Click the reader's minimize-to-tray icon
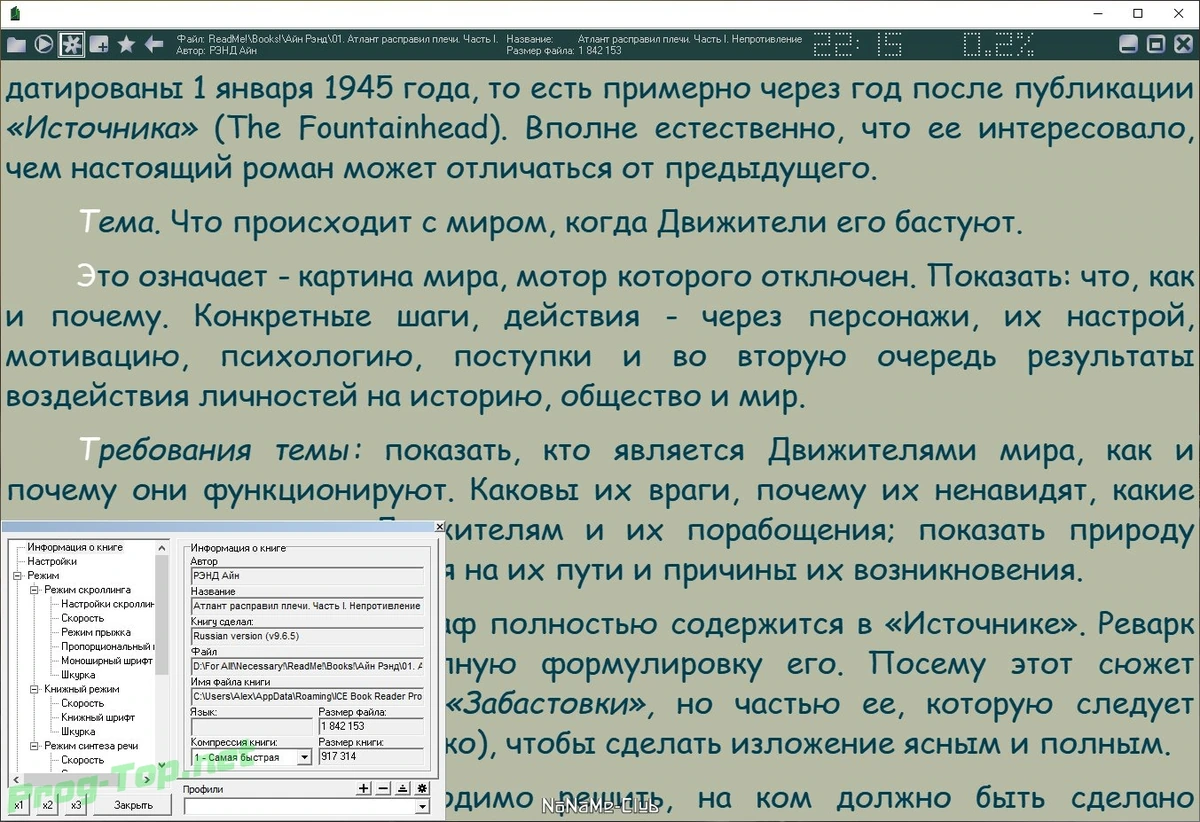The width and height of the screenshot is (1200, 822). point(1129,44)
